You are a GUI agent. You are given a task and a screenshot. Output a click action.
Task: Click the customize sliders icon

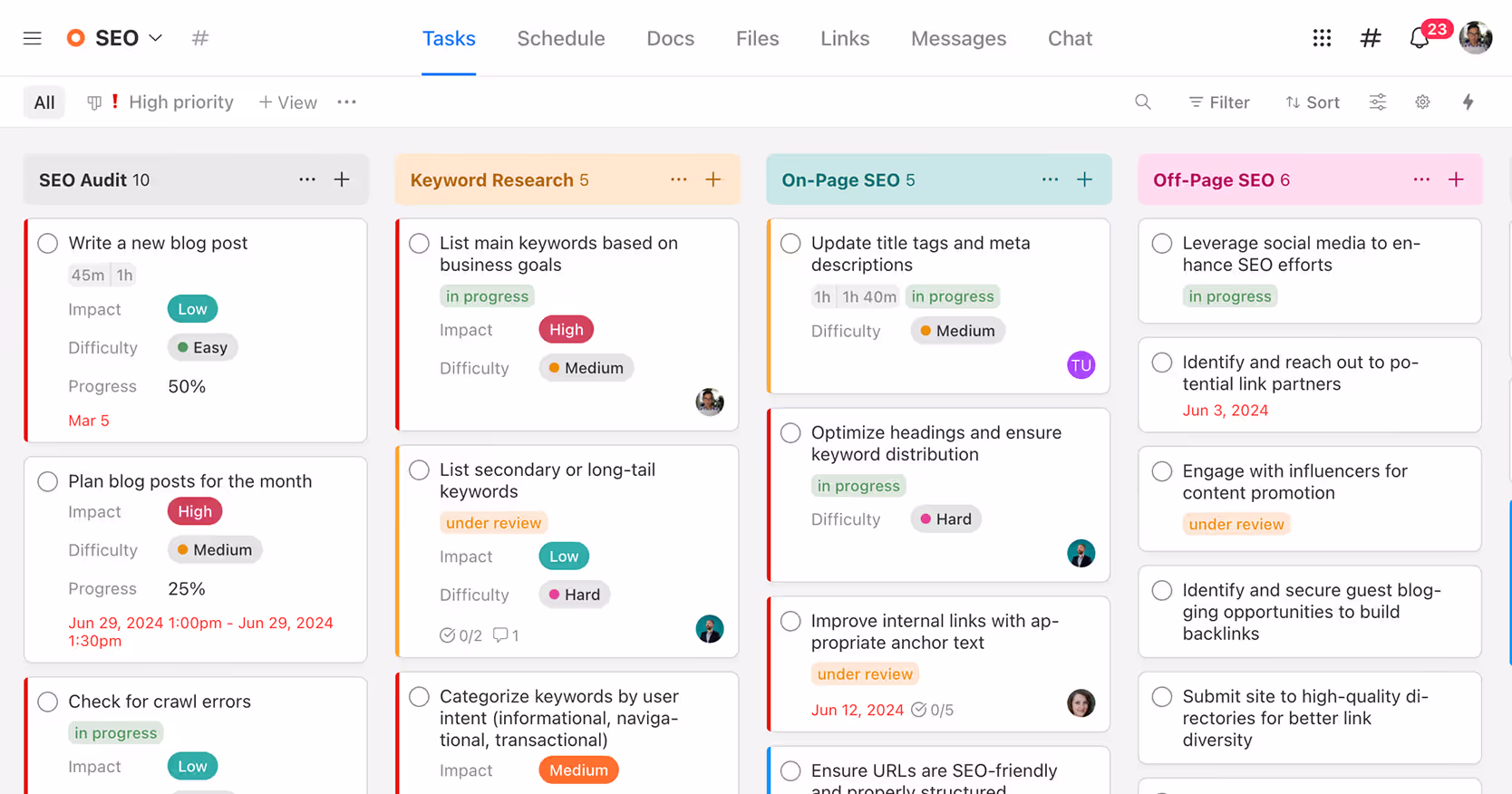click(1377, 102)
